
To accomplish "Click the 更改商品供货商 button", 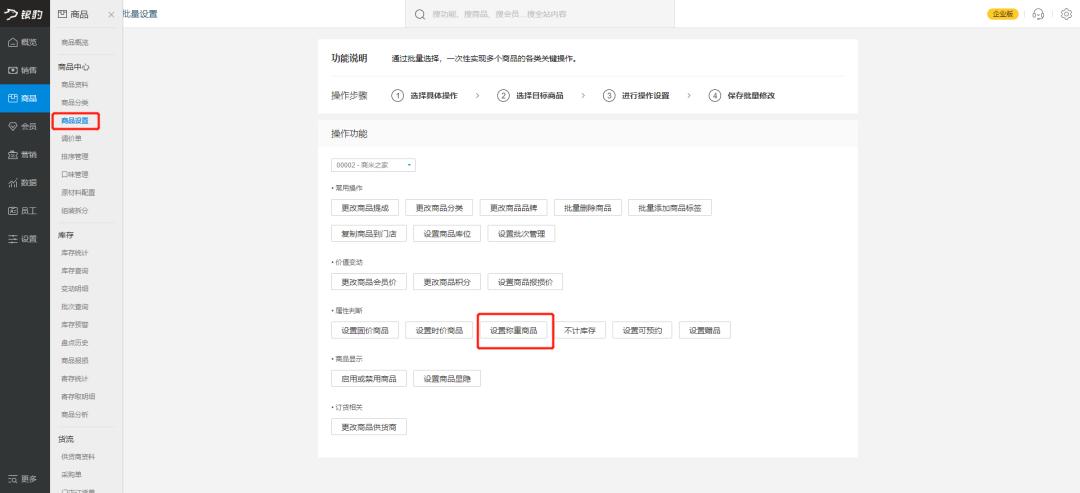I will coord(368,428).
